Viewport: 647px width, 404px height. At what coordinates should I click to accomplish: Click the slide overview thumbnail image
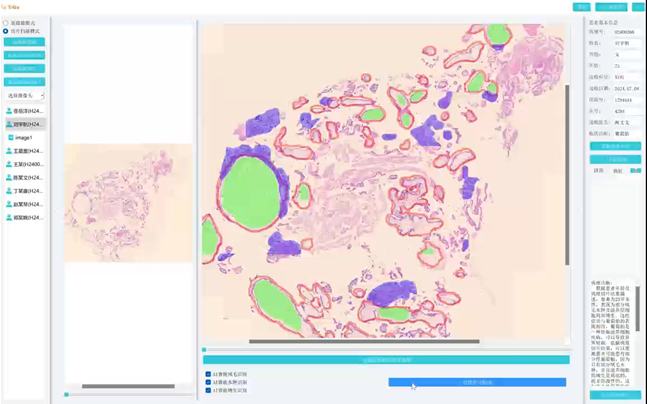128,203
